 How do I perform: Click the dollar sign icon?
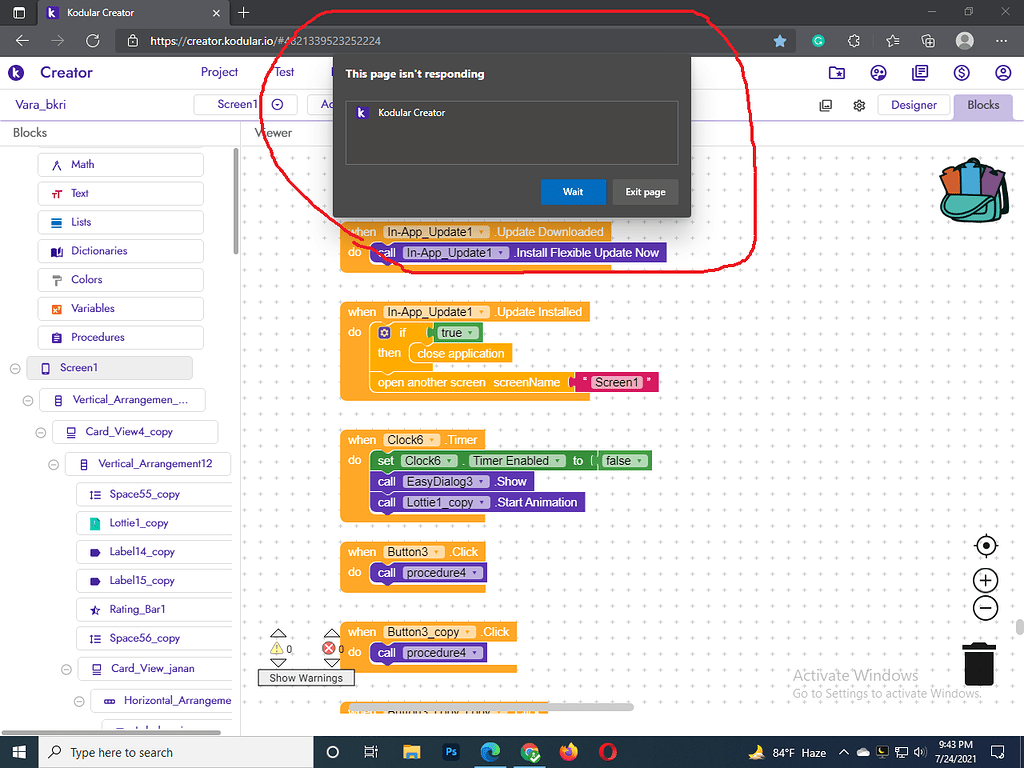pos(961,72)
